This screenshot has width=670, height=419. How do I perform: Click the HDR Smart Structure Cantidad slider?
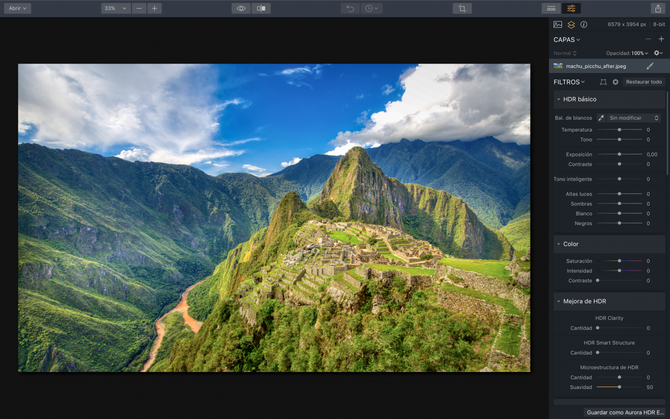[x=619, y=353]
